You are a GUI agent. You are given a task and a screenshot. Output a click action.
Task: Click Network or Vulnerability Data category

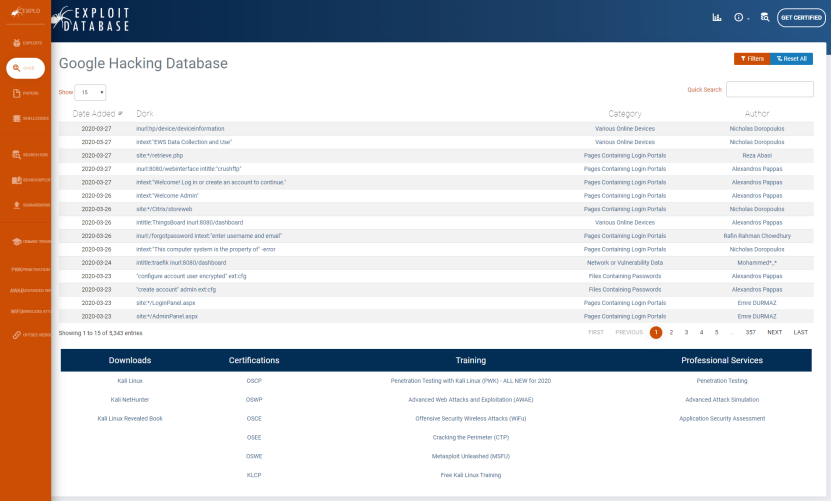(624, 263)
